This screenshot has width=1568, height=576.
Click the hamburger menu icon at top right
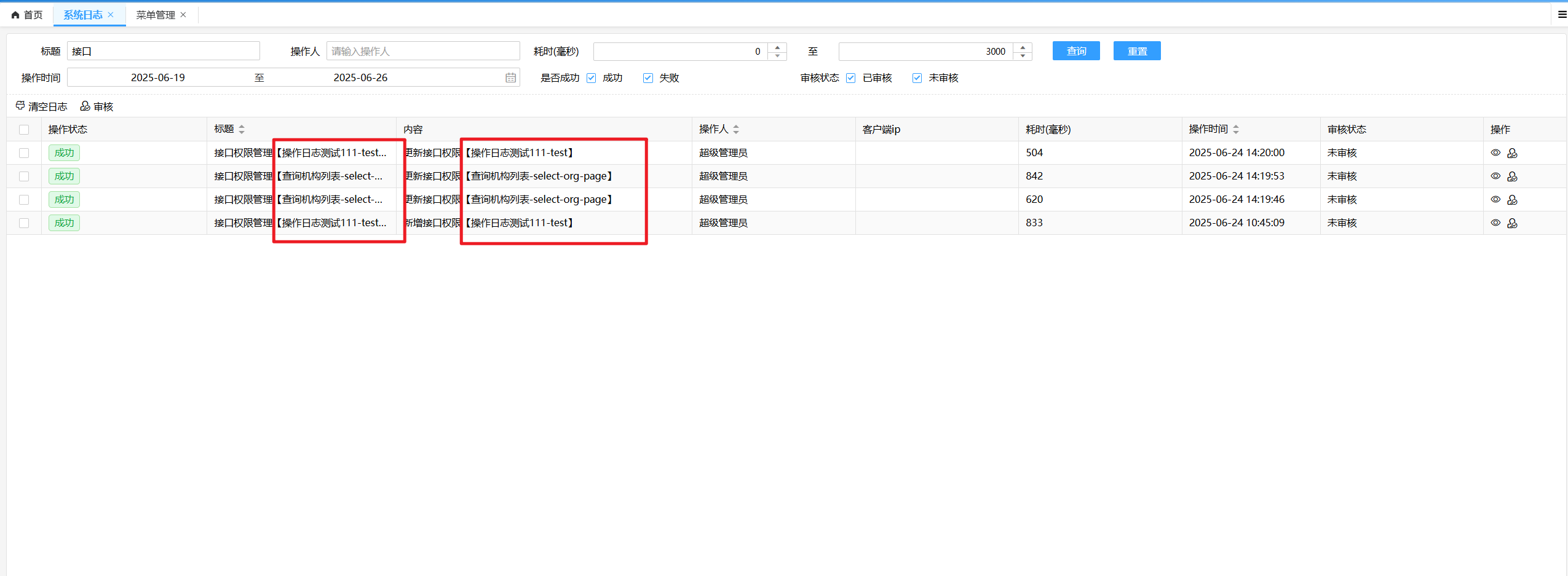pos(1562,15)
